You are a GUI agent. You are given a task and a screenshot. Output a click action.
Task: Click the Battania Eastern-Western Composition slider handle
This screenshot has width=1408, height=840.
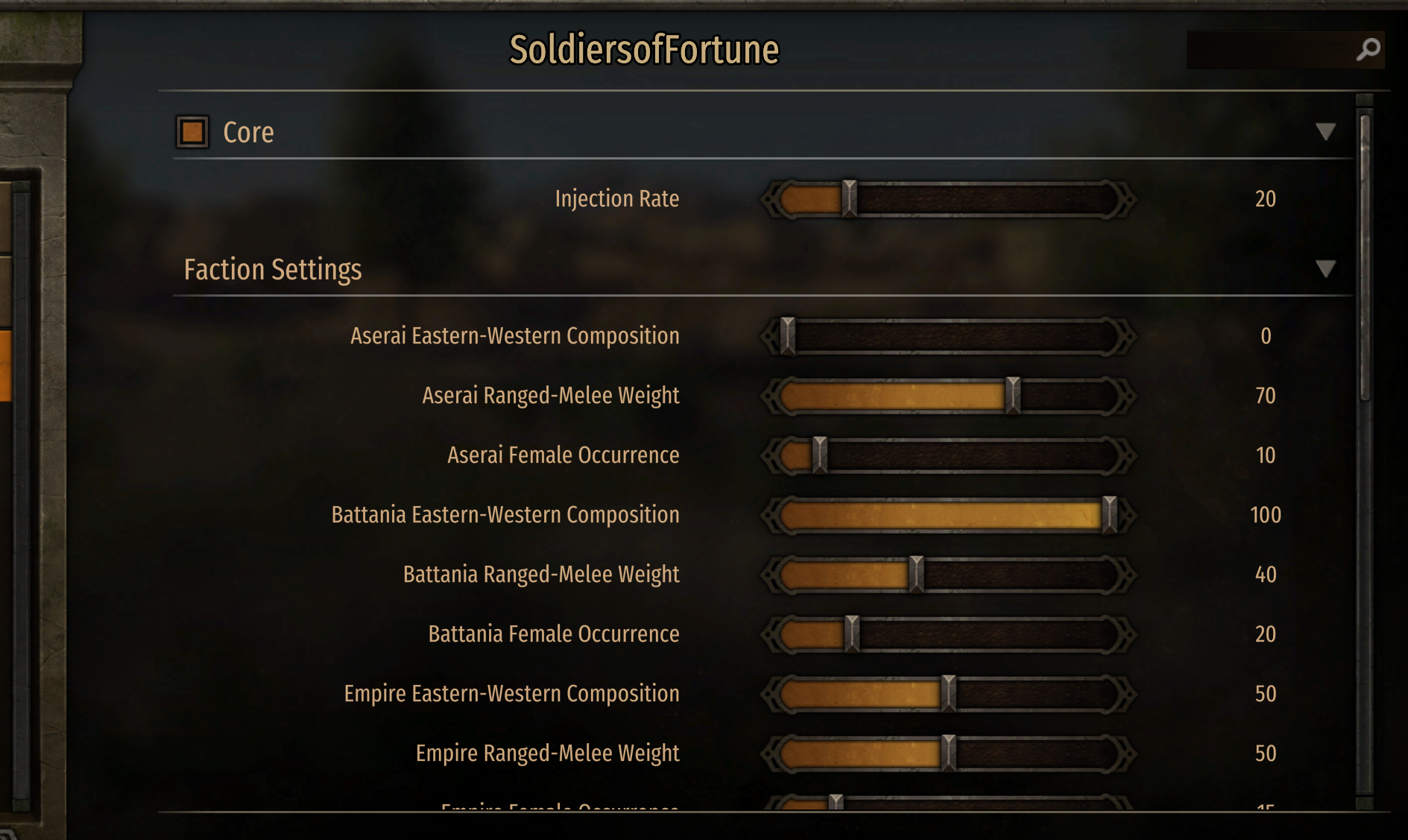[1109, 514]
